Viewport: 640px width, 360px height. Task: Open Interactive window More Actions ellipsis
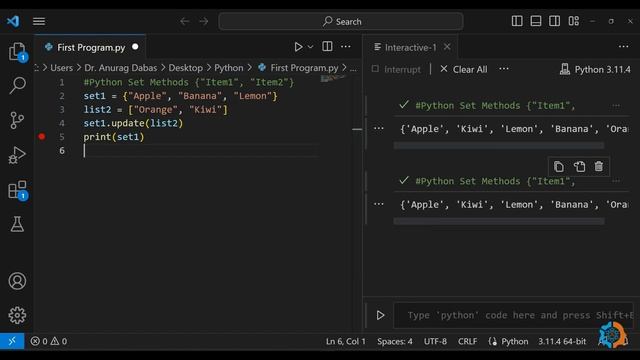click(623, 47)
